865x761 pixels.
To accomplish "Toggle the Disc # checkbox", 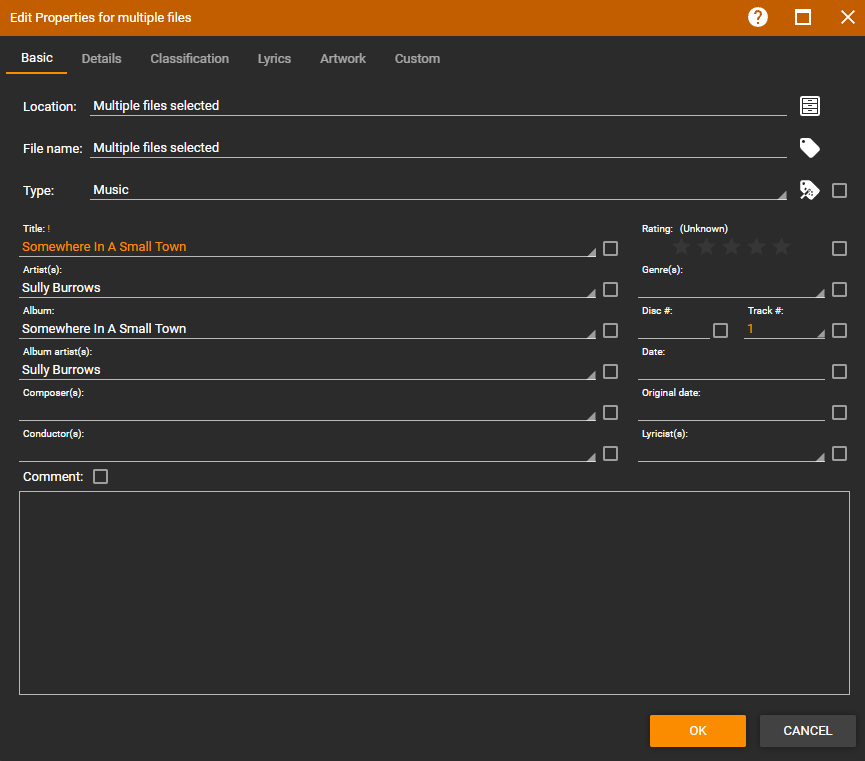I will (720, 331).
